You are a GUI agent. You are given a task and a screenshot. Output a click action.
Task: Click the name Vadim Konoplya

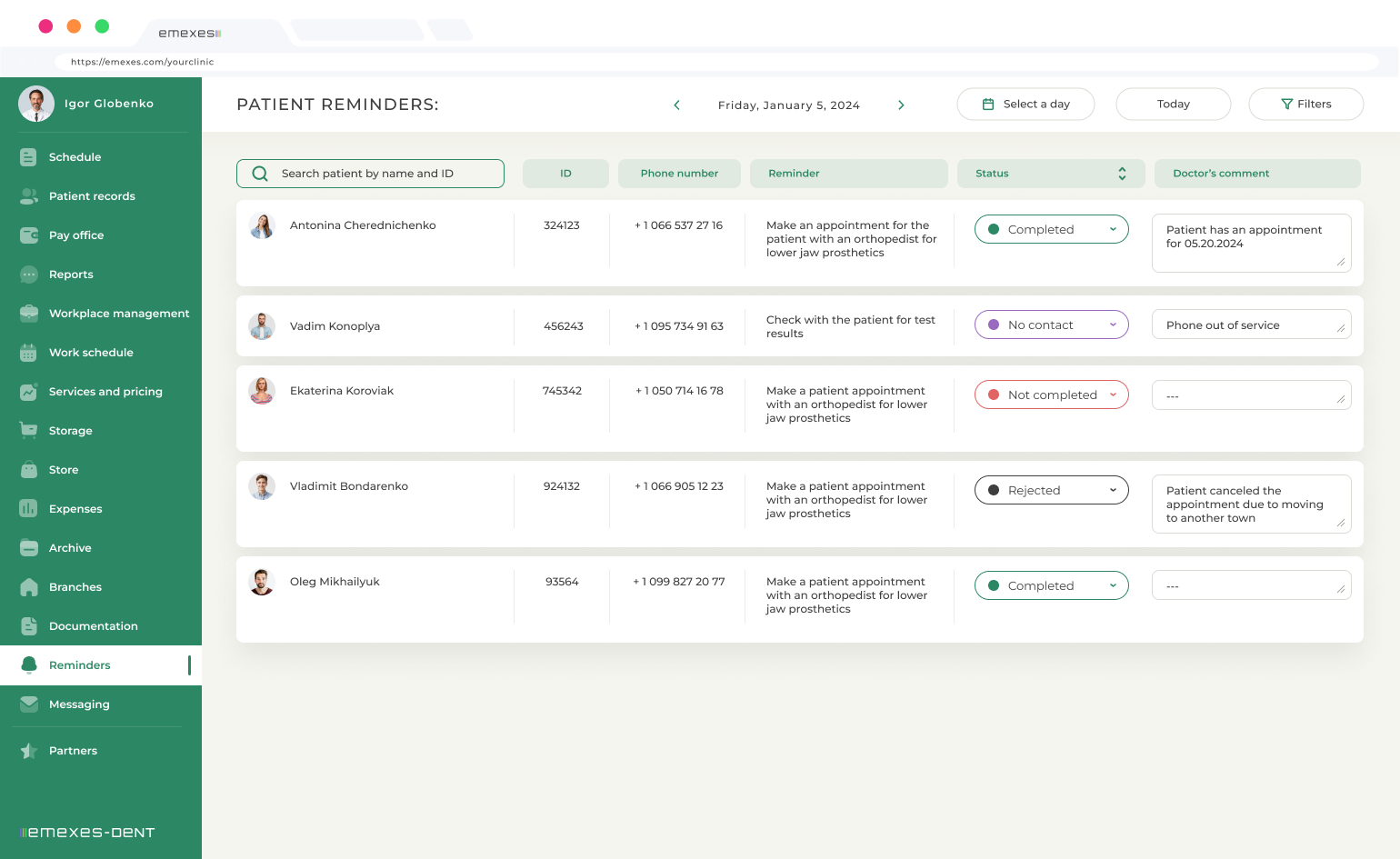(x=335, y=326)
